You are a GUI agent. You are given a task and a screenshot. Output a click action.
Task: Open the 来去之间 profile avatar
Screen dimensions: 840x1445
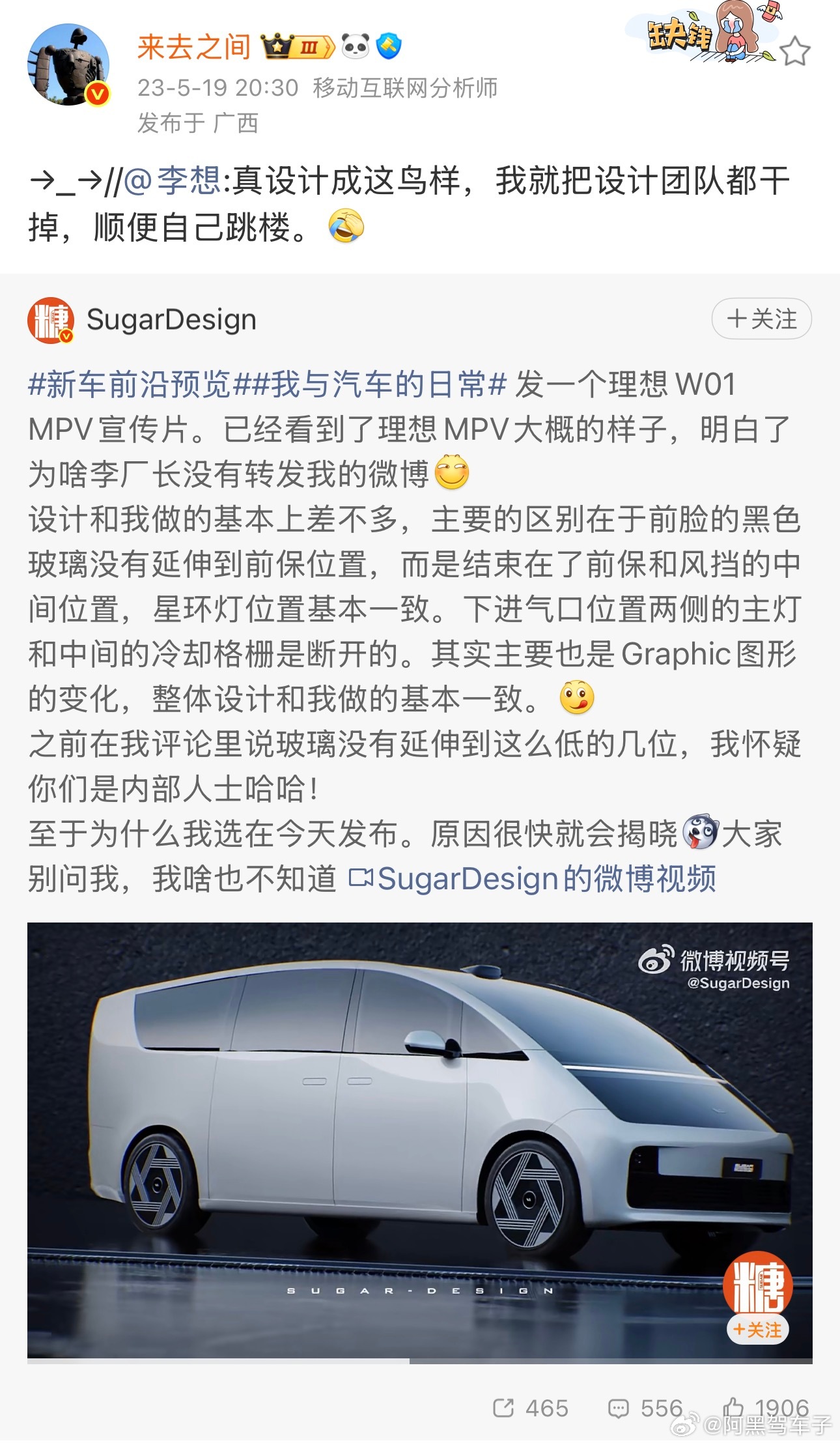68,65
